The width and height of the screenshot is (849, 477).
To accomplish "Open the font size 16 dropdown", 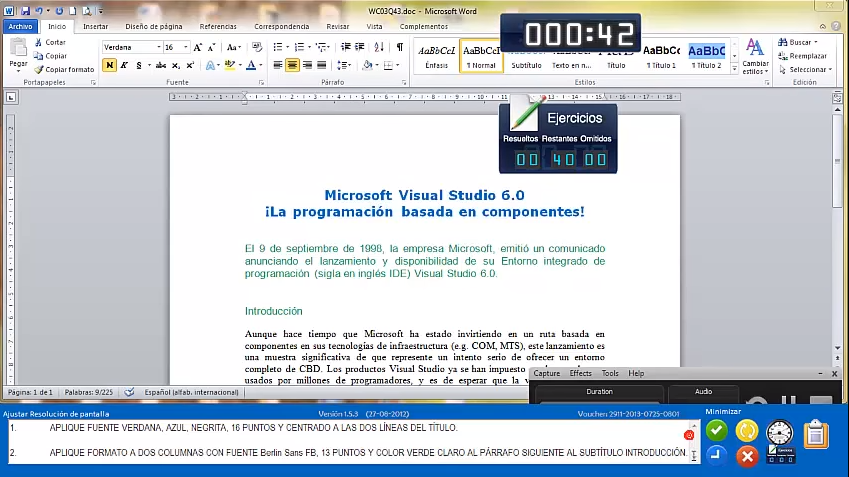I will 186,48.
